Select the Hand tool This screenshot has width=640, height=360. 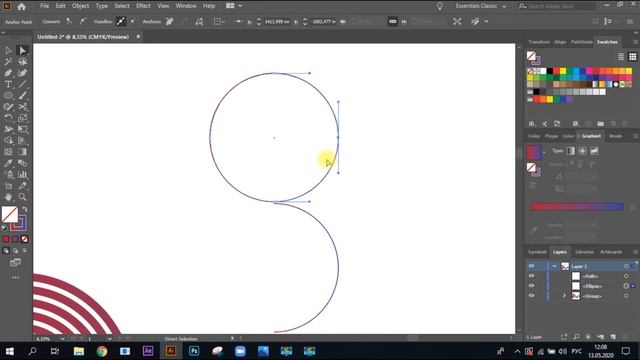point(8,197)
